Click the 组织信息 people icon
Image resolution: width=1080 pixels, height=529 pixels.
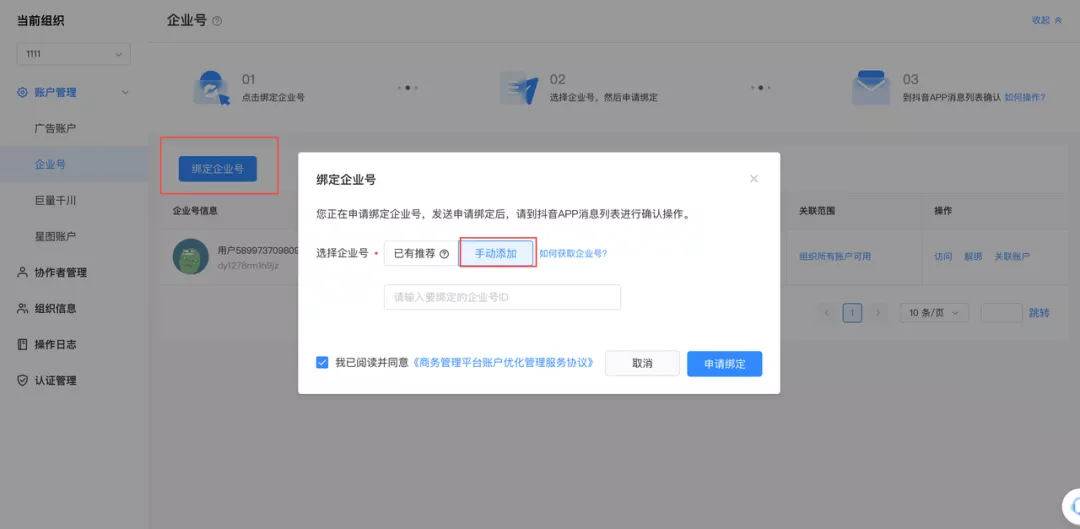coord(23,308)
